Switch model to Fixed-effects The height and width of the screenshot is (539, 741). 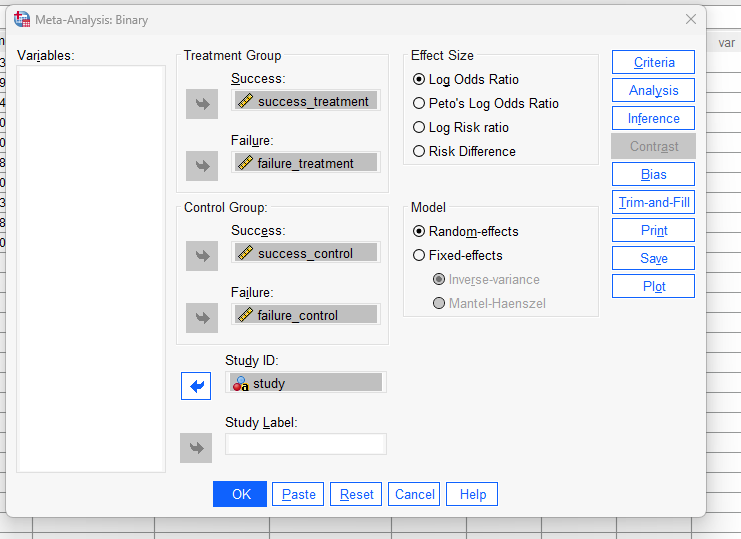(x=420, y=256)
